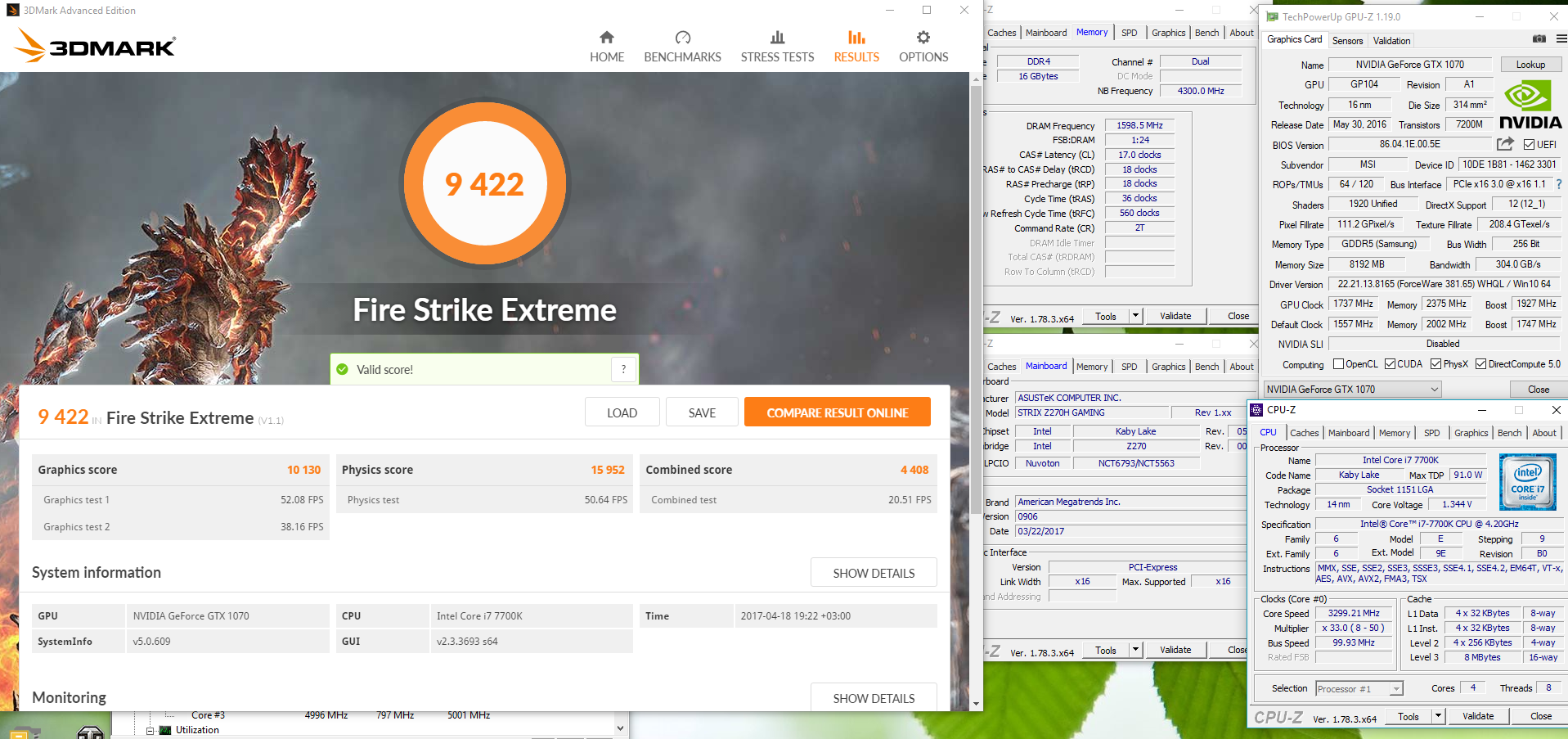Toggle the OpenCL checkbox
1568x739 pixels.
1338,364
